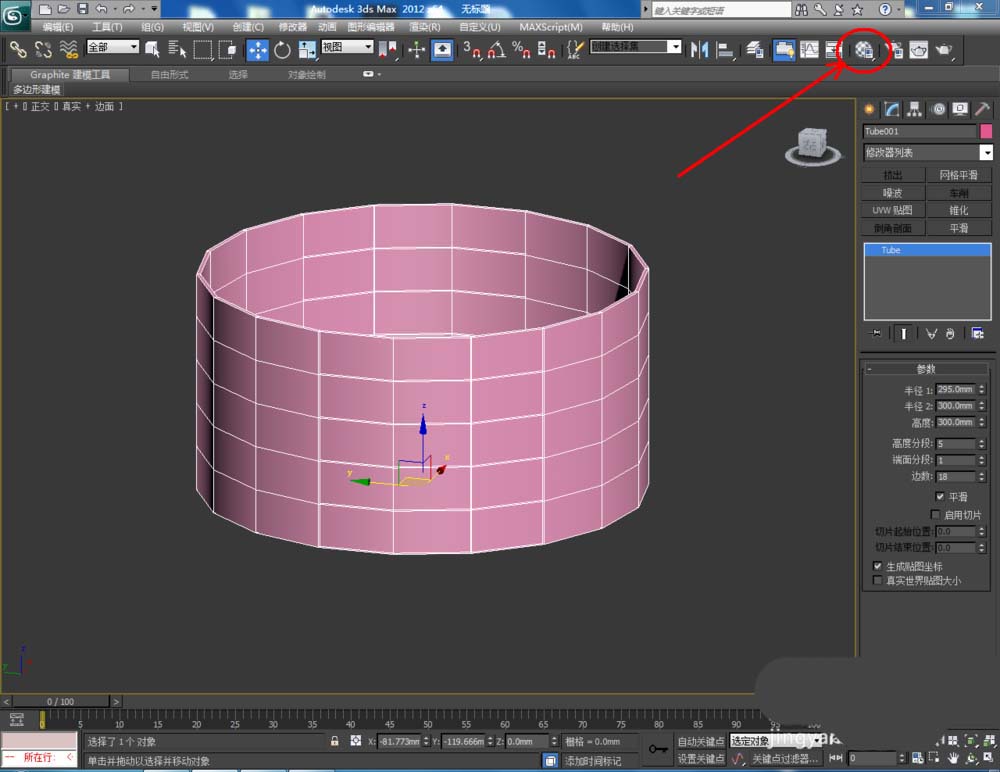
Task: Click the Mirror tool icon
Action: 700,50
